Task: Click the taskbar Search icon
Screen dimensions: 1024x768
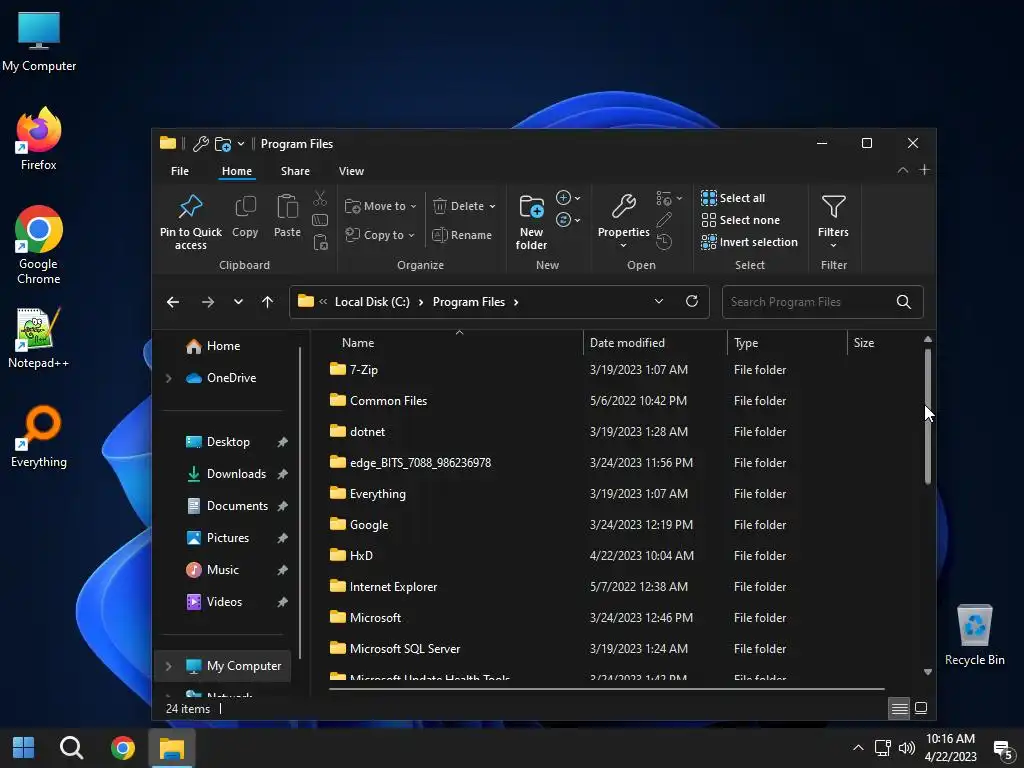Action: click(71, 748)
